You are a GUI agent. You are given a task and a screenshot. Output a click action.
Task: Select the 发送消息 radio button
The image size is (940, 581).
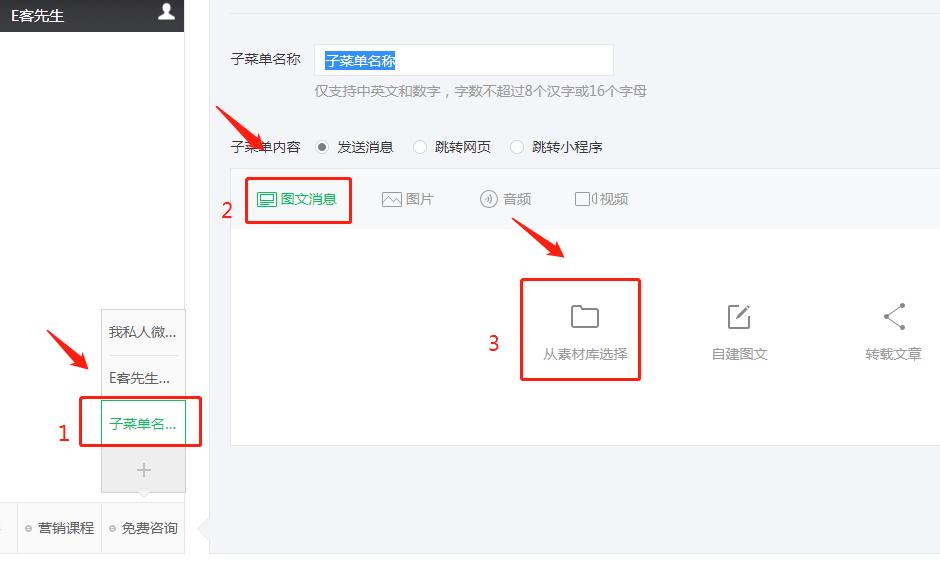point(322,146)
